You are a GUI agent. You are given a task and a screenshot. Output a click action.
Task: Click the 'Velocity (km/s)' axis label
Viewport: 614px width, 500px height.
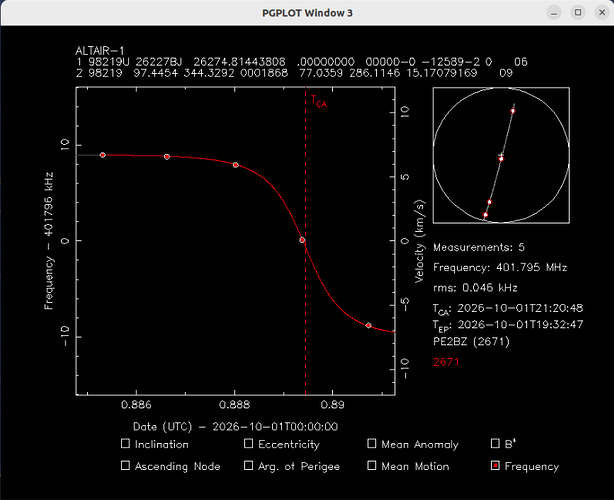click(x=419, y=241)
